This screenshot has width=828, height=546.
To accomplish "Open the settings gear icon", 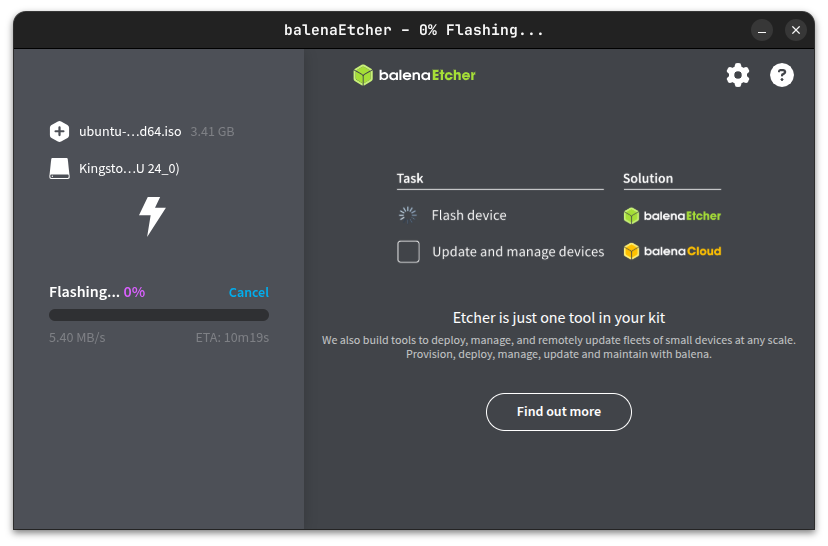I will 738,75.
